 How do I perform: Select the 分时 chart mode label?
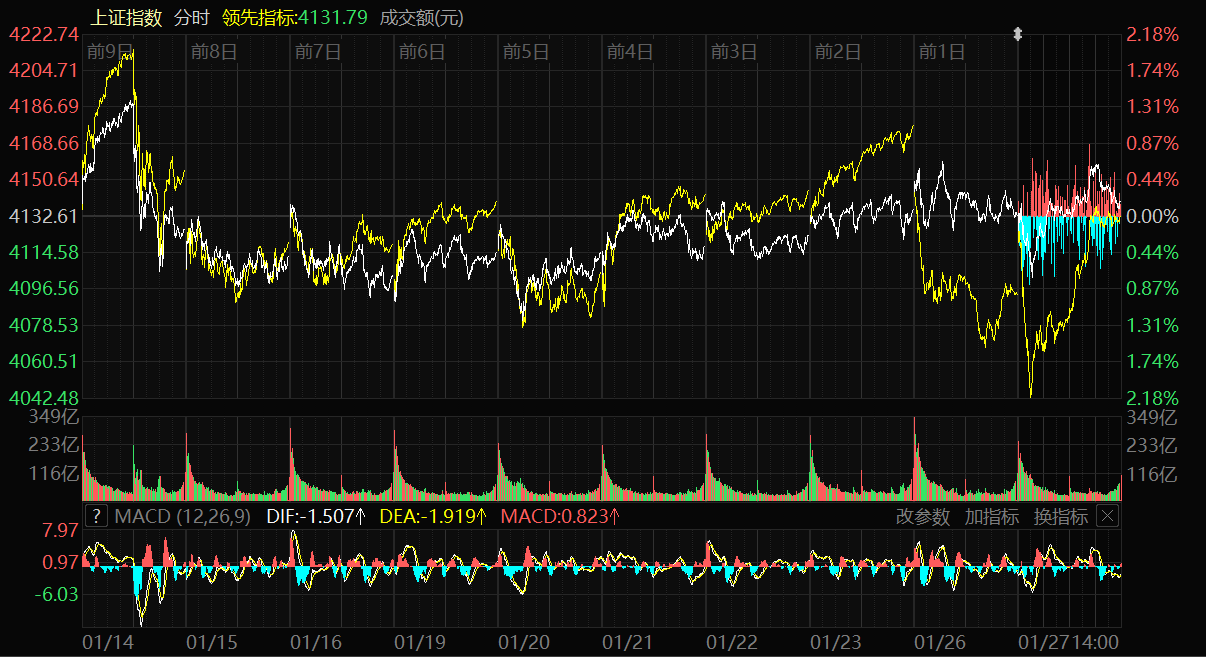pyautogui.click(x=192, y=17)
